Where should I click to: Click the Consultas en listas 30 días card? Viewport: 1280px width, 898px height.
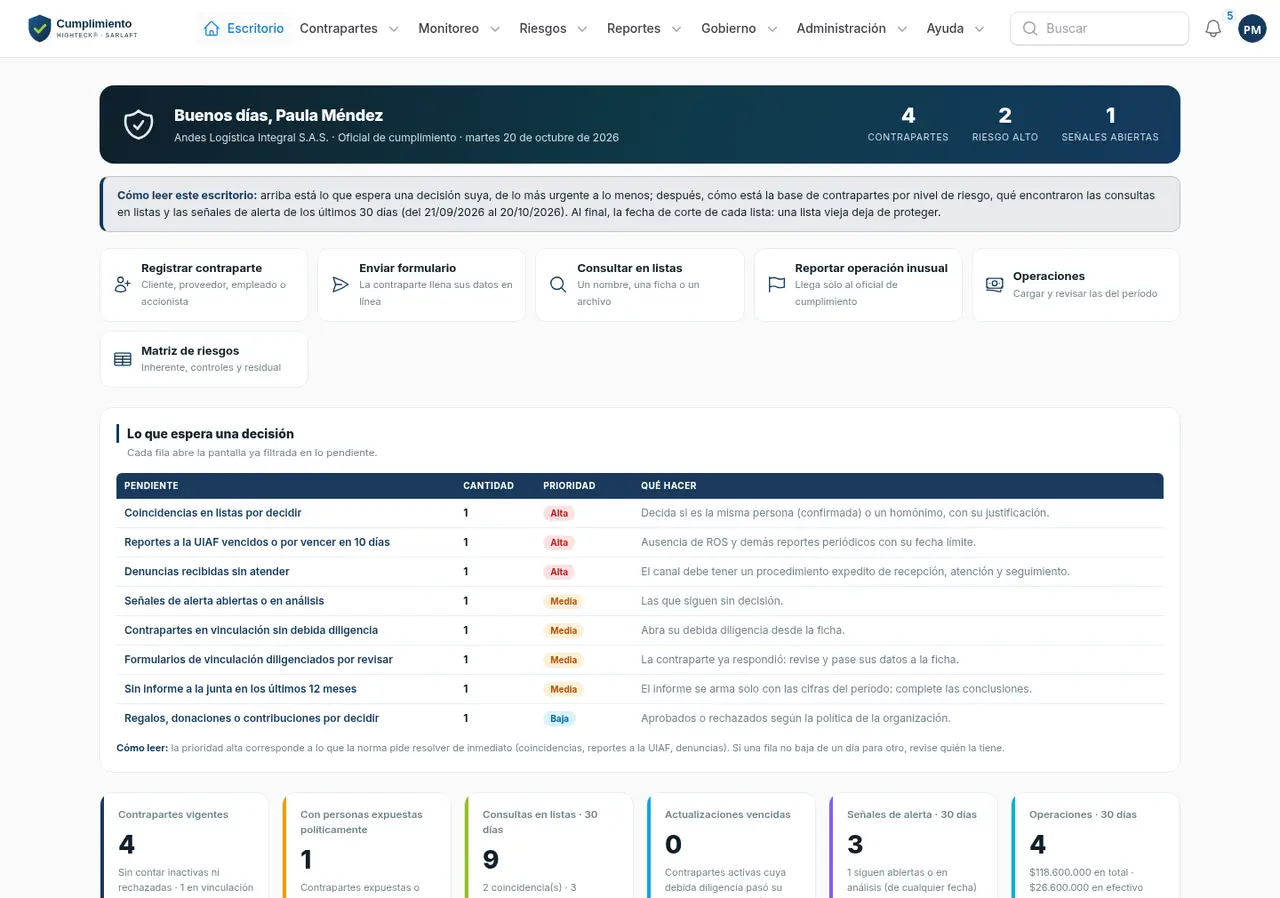point(549,846)
